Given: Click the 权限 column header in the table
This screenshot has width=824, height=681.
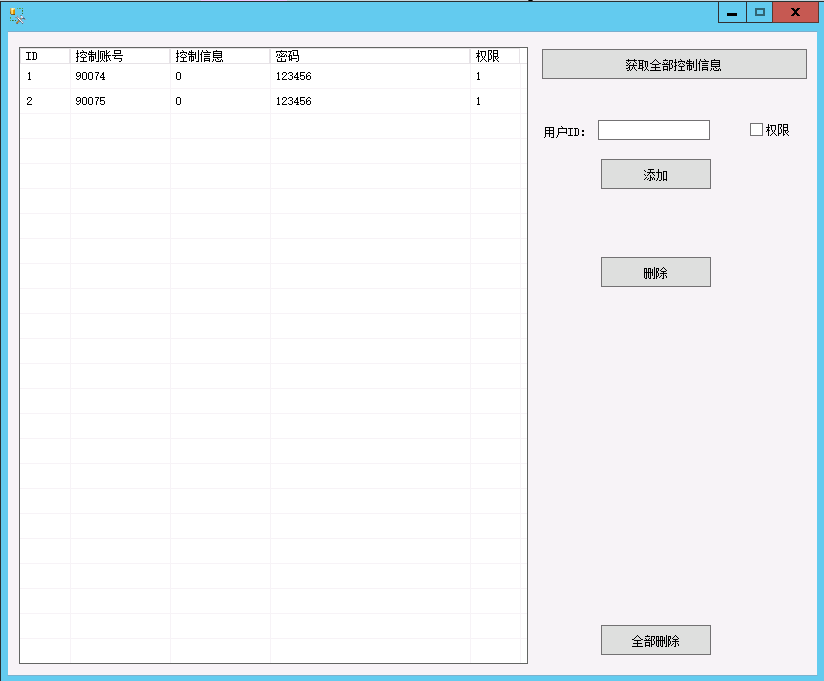Looking at the screenshot, I should pyautogui.click(x=494, y=56).
